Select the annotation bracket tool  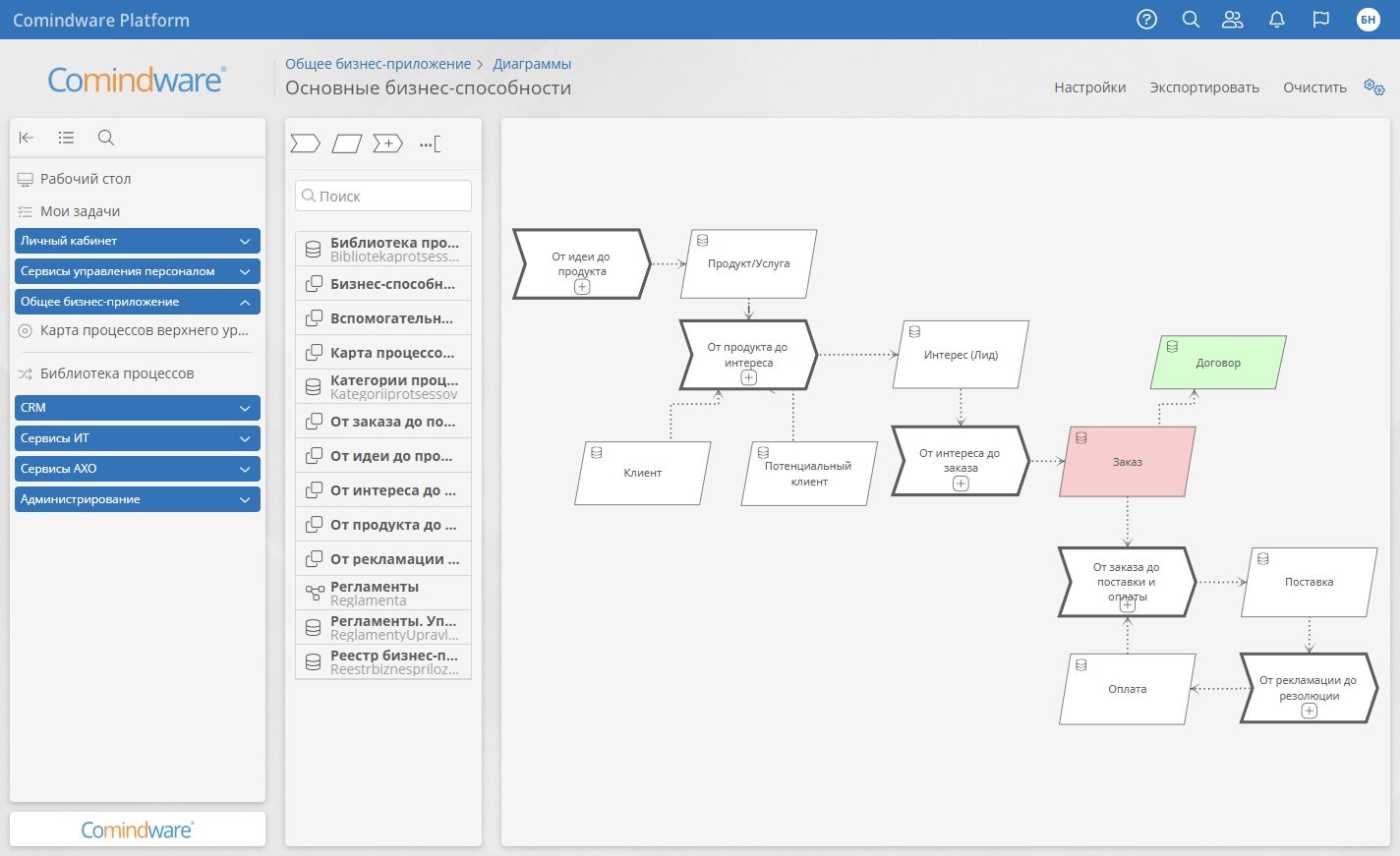[x=430, y=144]
